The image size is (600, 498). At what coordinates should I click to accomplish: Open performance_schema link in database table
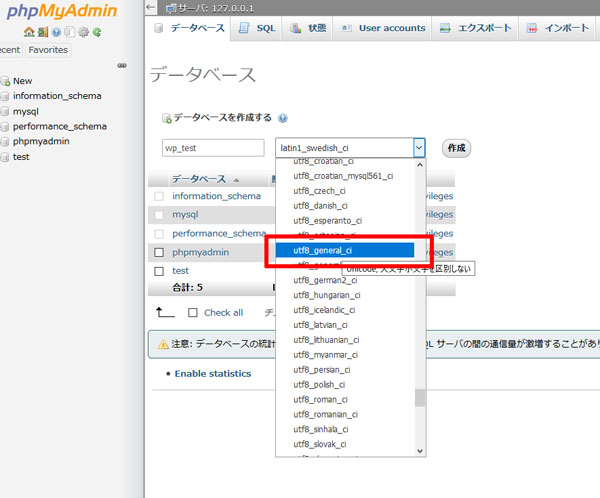click(x=219, y=233)
